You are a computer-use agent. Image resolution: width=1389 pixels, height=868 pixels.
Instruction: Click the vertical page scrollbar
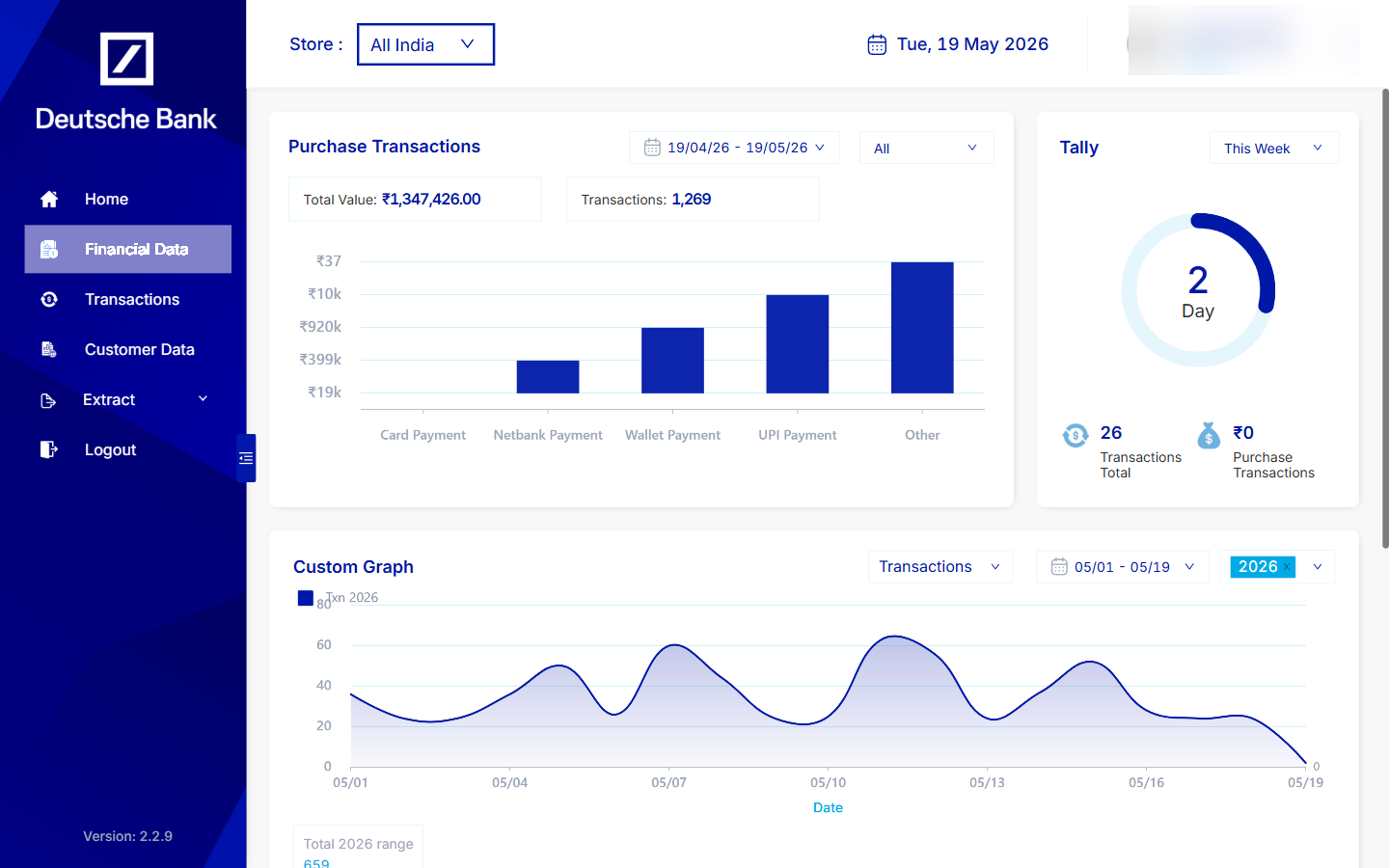click(1385, 318)
